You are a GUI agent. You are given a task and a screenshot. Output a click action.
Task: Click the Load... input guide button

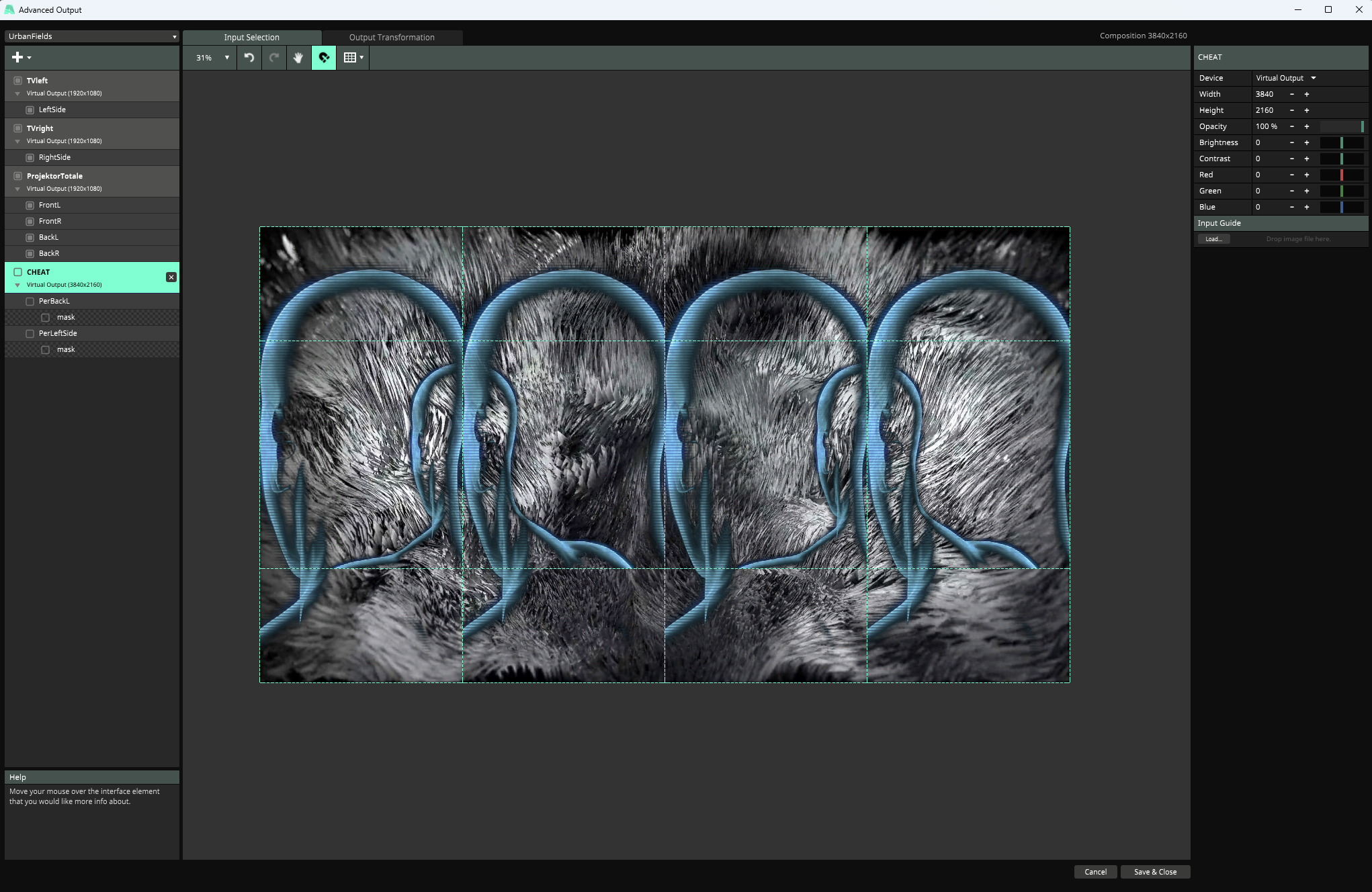(x=1213, y=239)
